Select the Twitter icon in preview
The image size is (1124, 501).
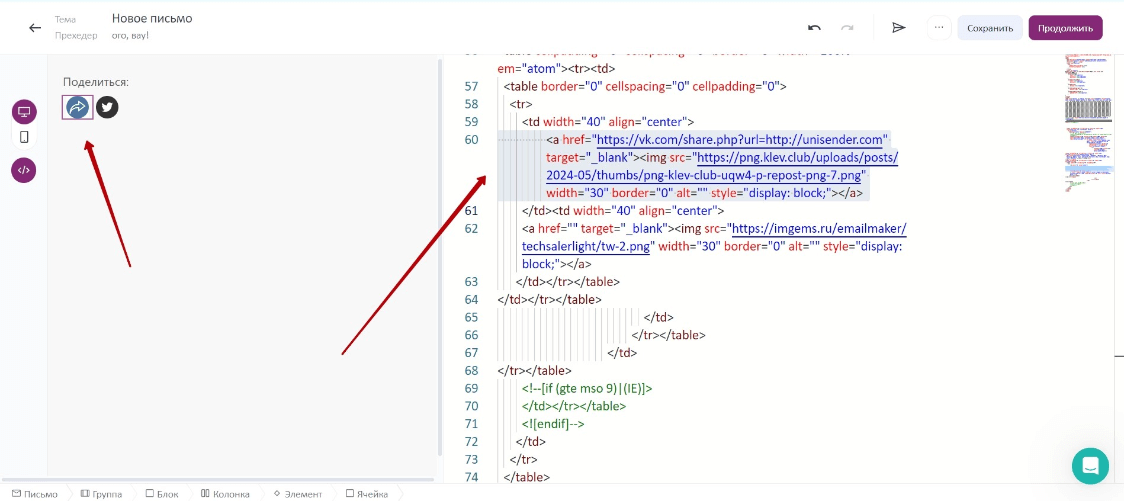click(x=107, y=108)
